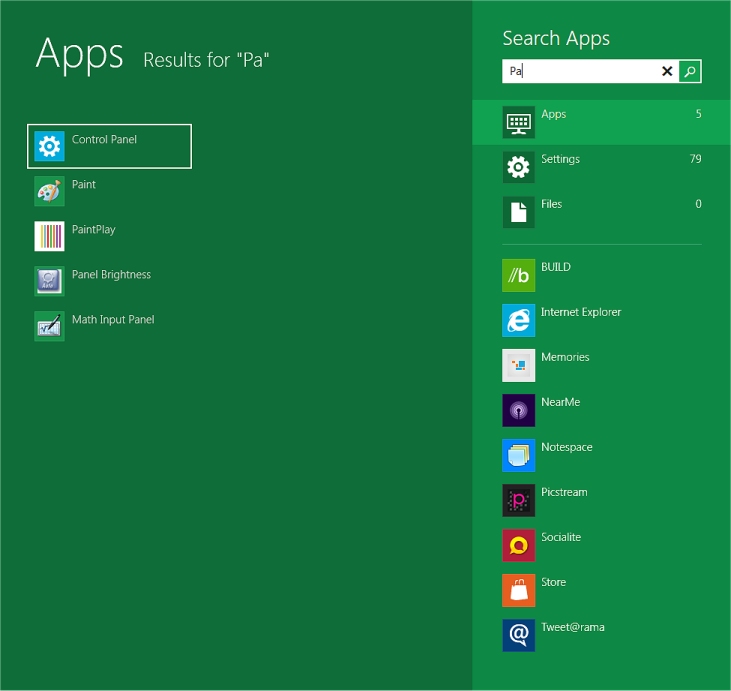Switch to the Files results category

click(x=601, y=212)
